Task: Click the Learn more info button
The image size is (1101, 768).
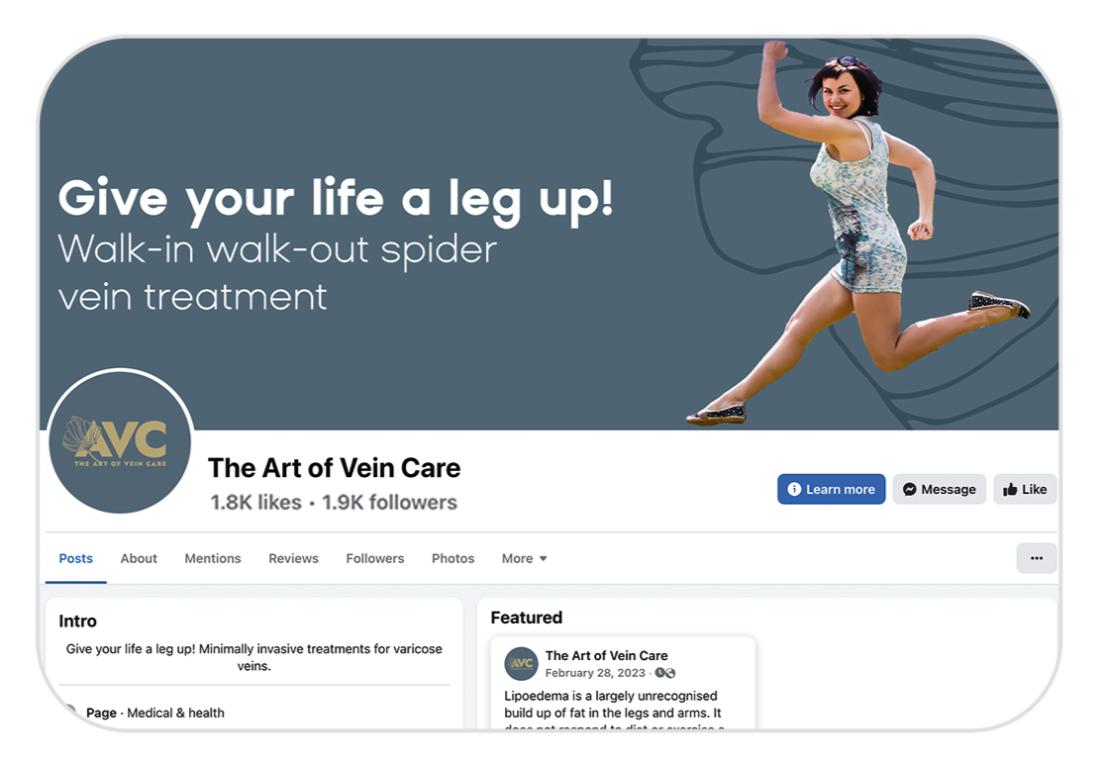Action: coord(831,489)
